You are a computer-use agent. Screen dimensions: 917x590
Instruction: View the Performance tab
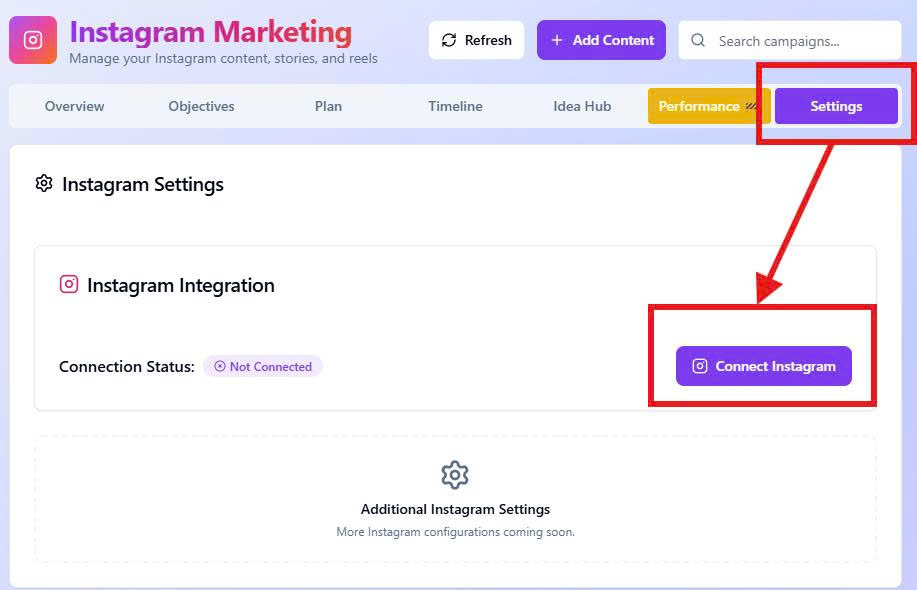click(x=699, y=106)
